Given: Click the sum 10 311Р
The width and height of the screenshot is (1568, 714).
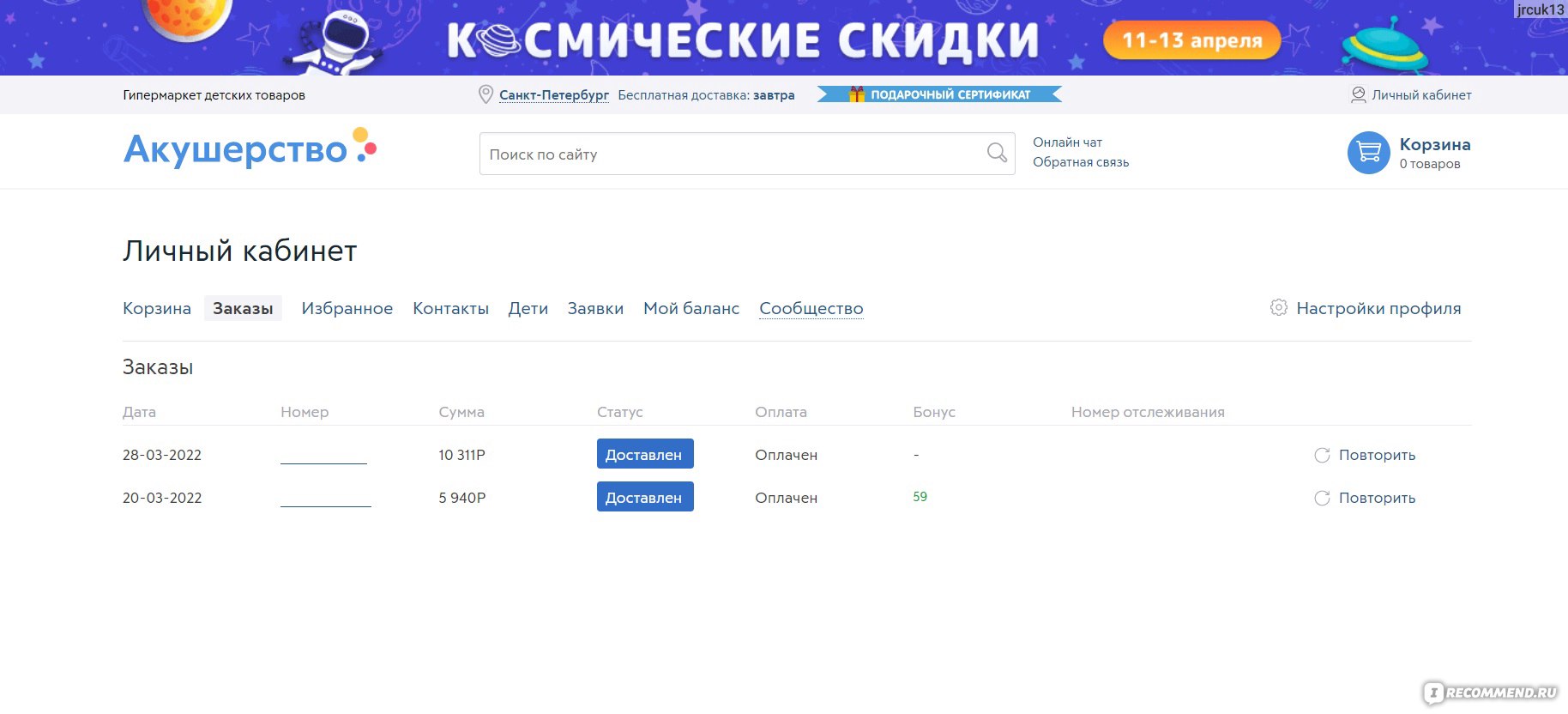Looking at the screenshot, I should [461, 455].
